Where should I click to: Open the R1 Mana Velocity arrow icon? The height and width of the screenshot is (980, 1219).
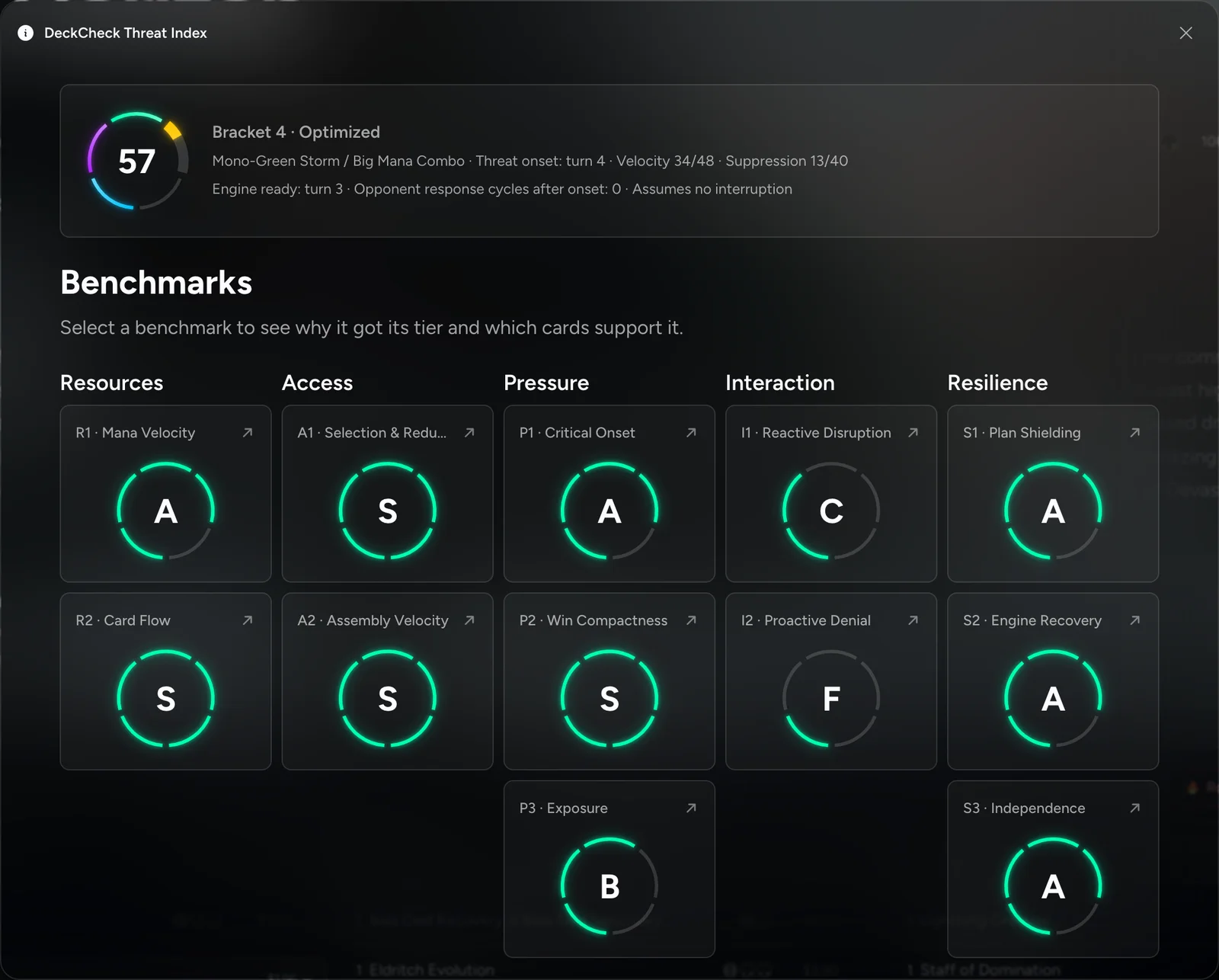[248, 433]
